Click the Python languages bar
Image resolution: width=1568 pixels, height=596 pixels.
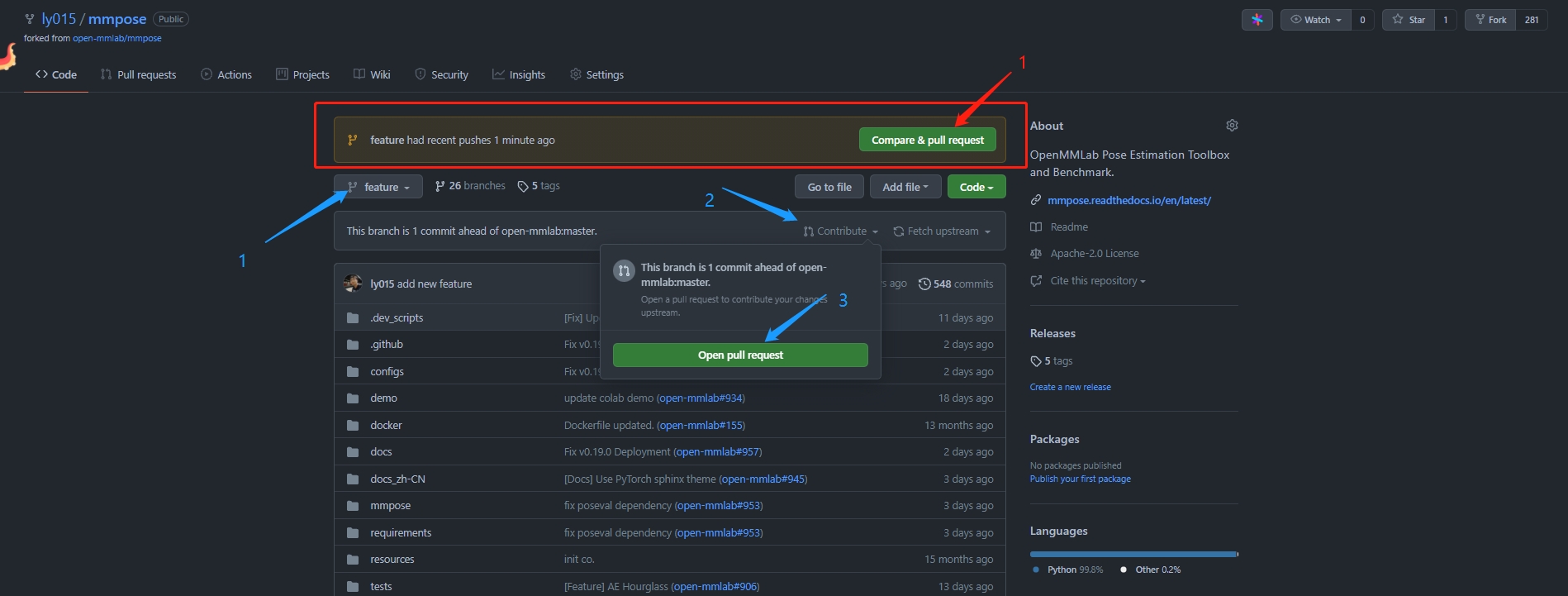coord(1133,554)
